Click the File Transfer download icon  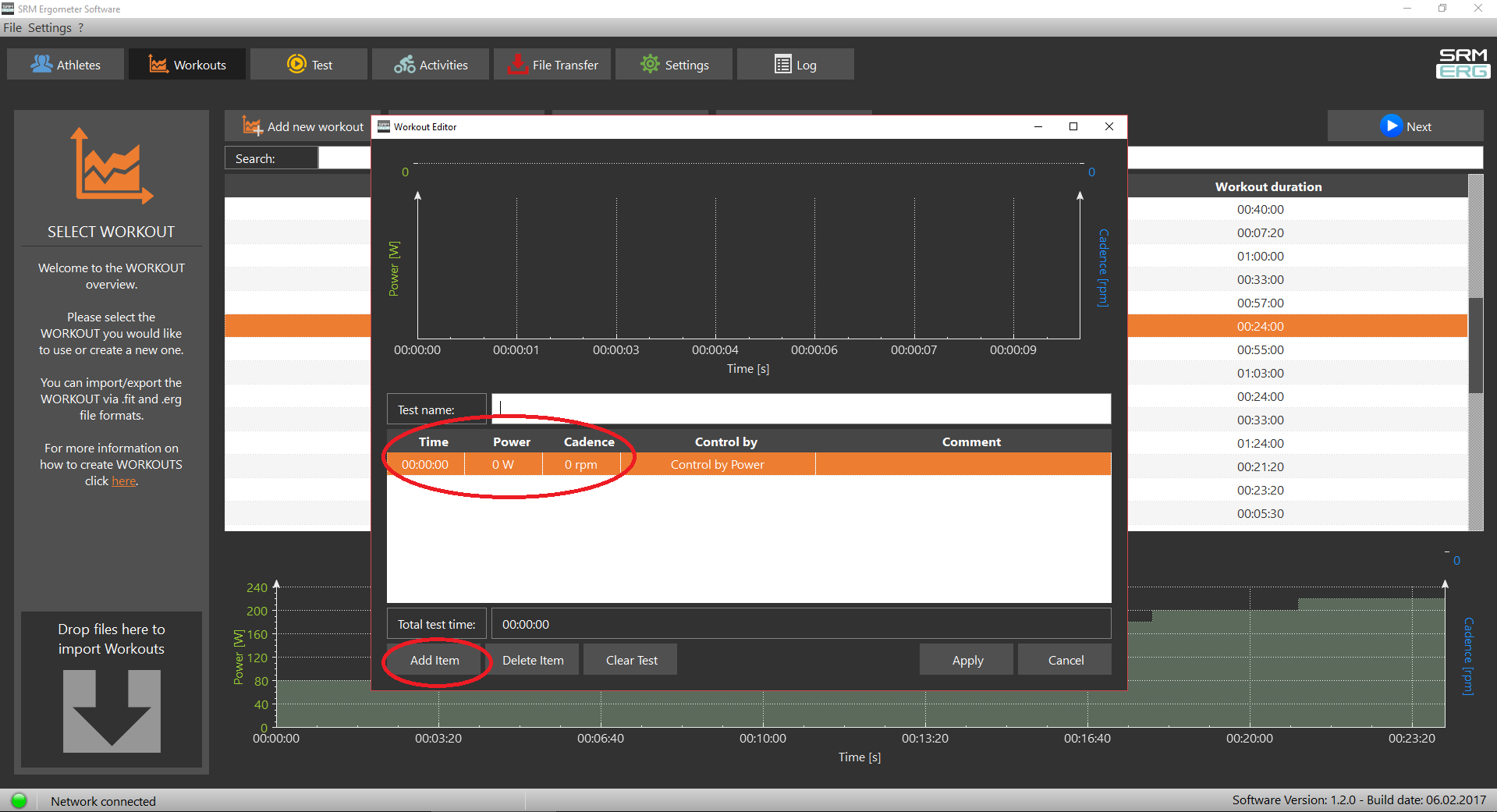coord(517,64)
